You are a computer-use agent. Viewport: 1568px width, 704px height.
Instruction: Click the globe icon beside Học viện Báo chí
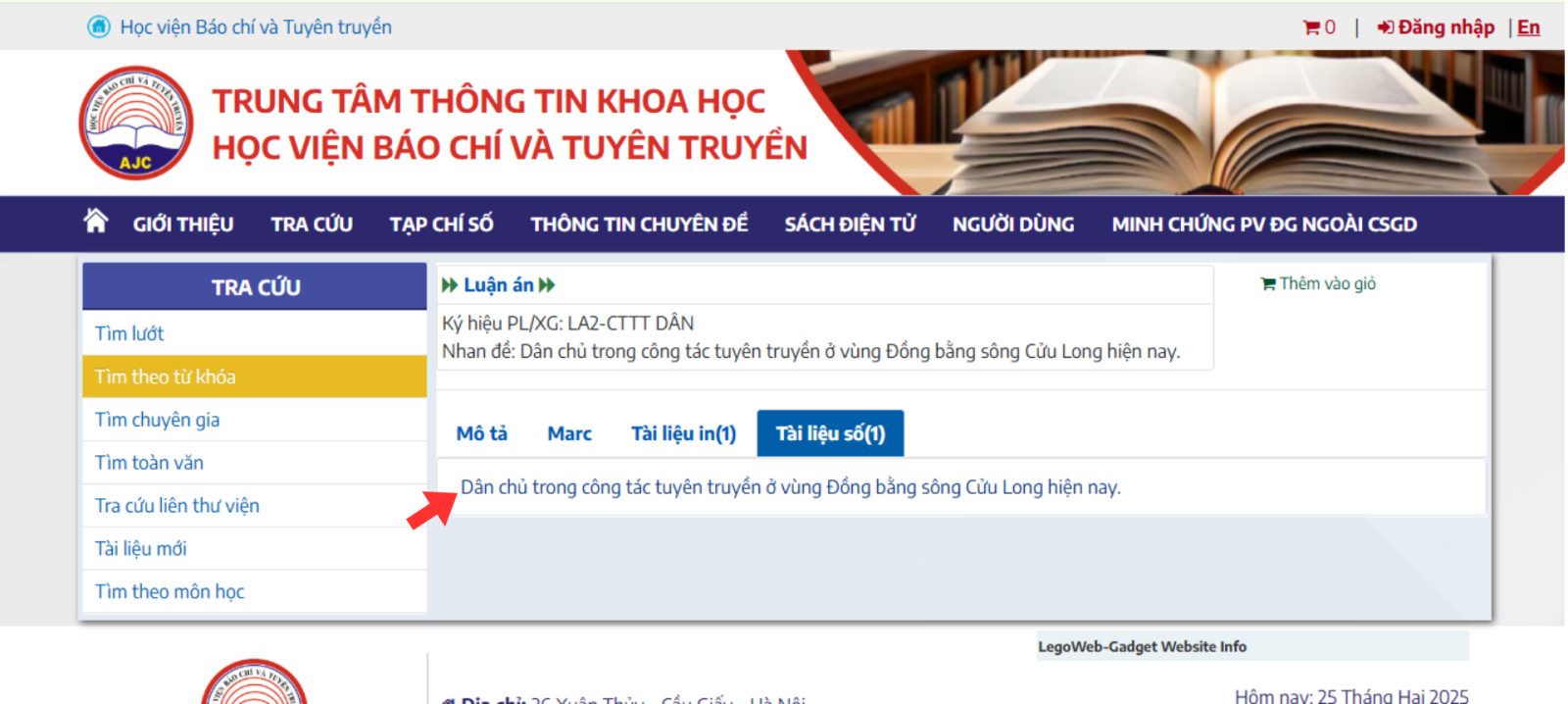pos(99,26)
